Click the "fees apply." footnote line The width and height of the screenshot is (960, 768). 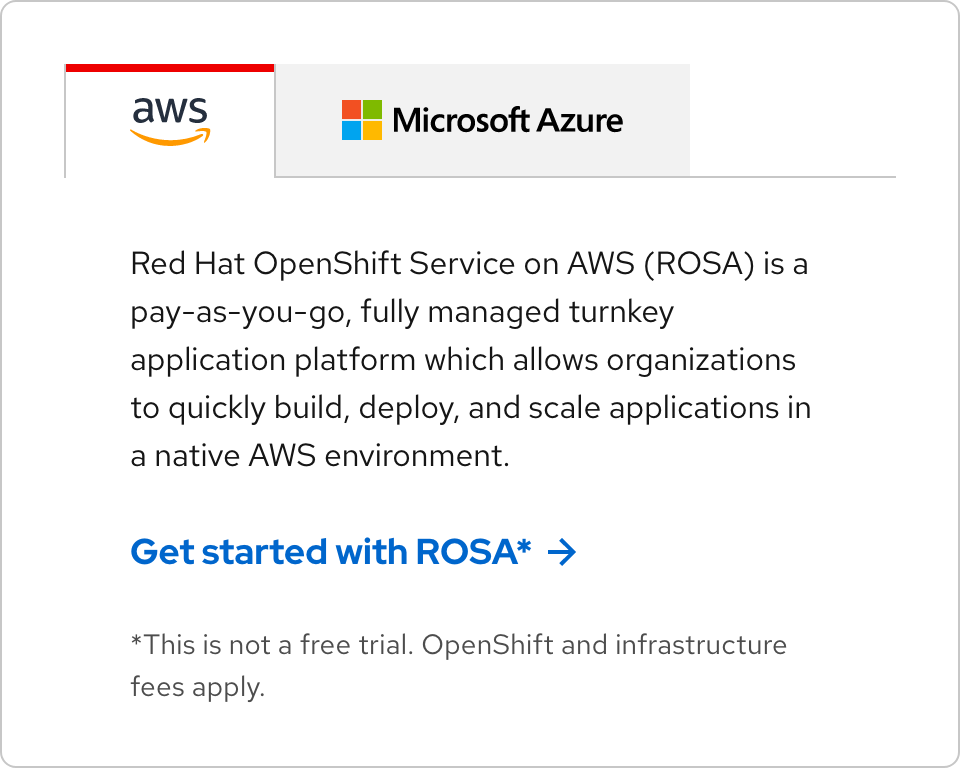197,688
